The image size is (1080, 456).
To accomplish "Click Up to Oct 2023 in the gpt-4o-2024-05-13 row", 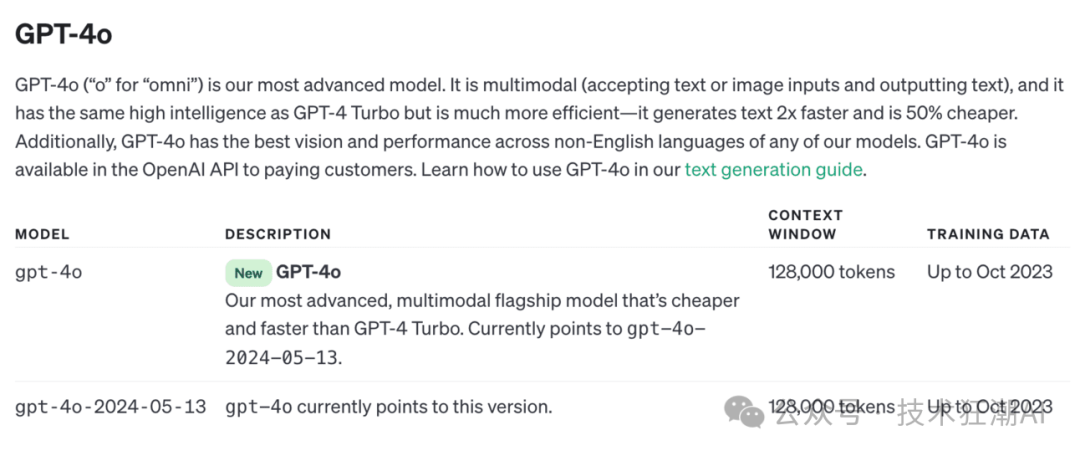I will click(989, 407).
